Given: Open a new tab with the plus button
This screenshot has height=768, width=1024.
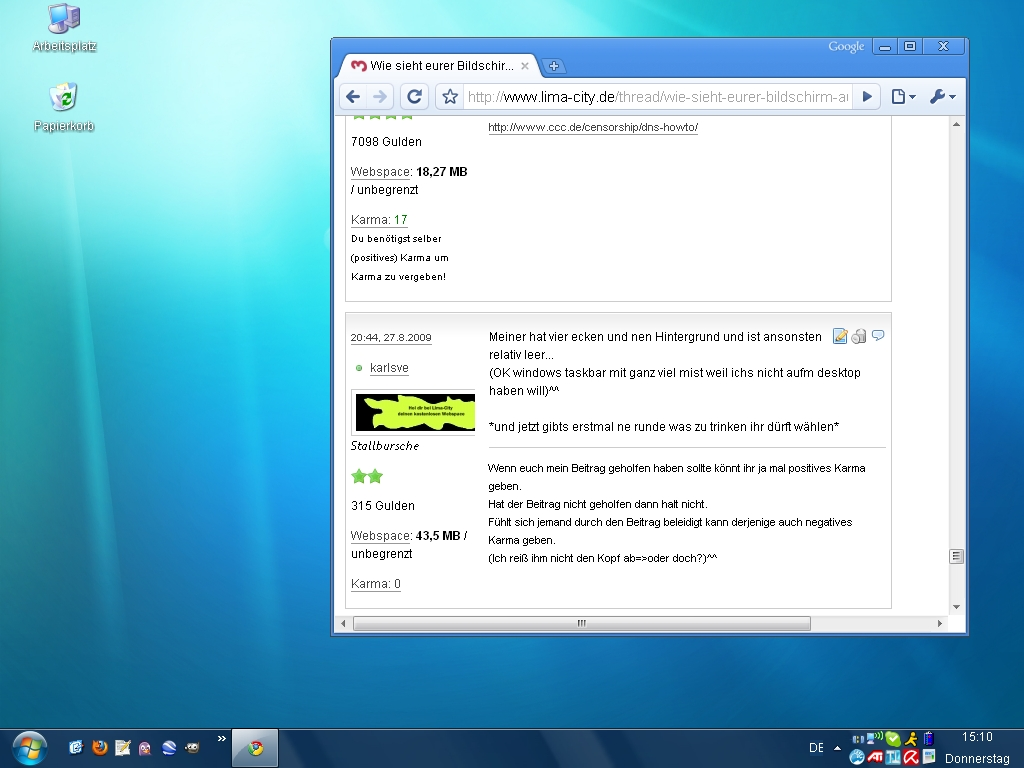Looking at the screenshot, I should [554, 66].
